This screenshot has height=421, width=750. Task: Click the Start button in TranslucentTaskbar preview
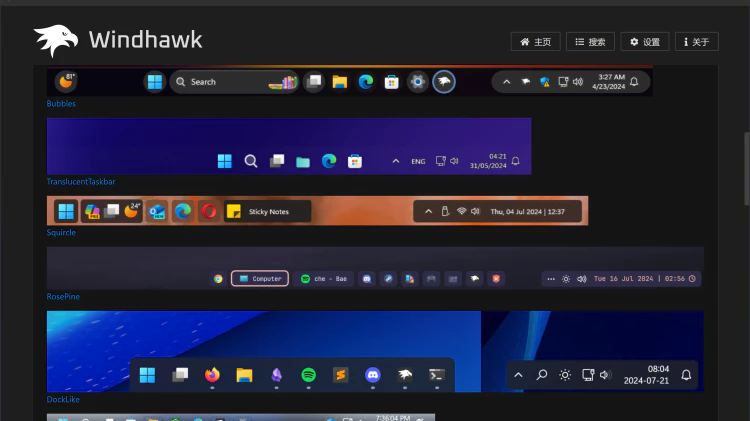[225, 161]
